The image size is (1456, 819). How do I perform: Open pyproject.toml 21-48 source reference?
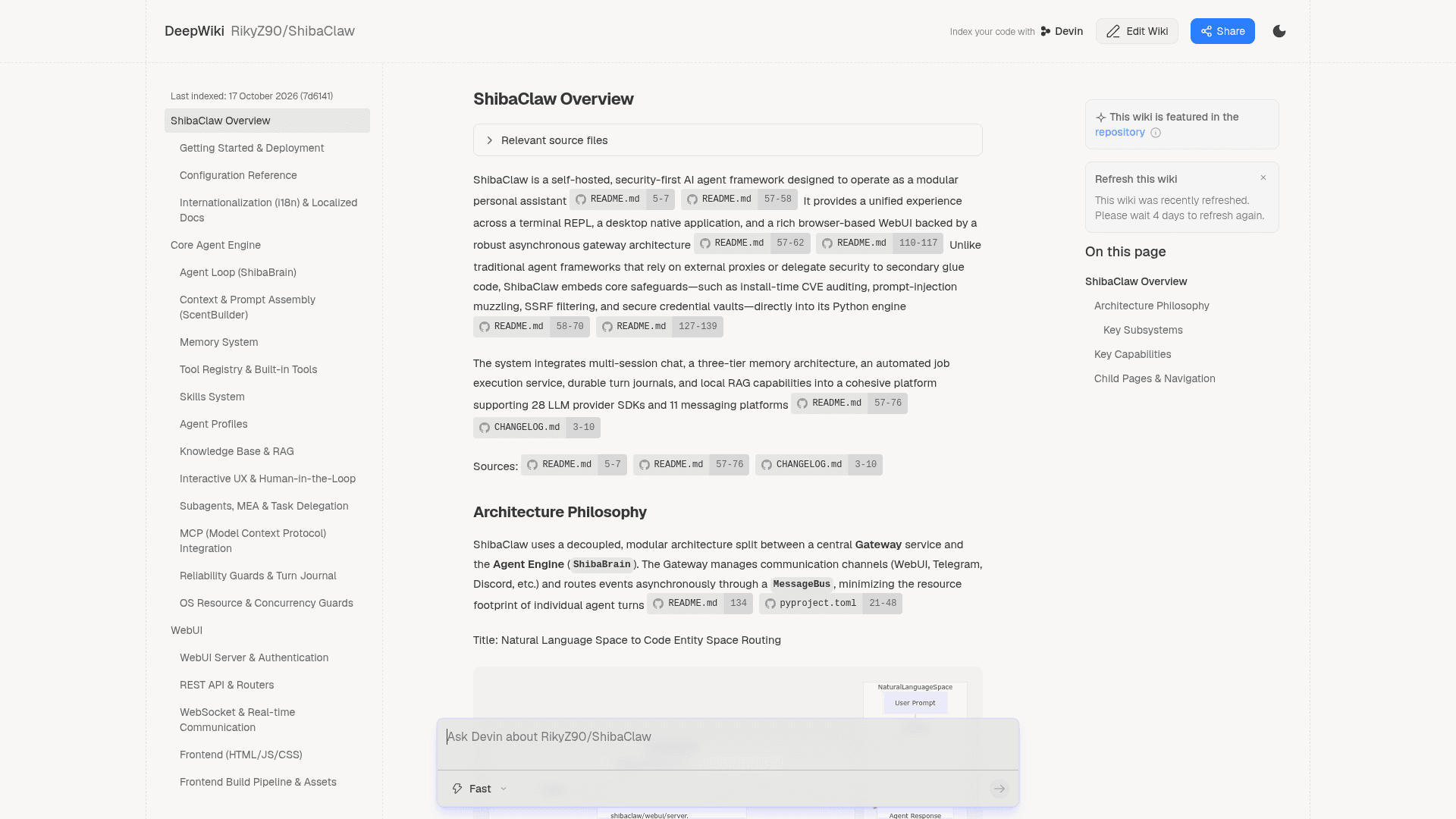[x=830, y=604]
